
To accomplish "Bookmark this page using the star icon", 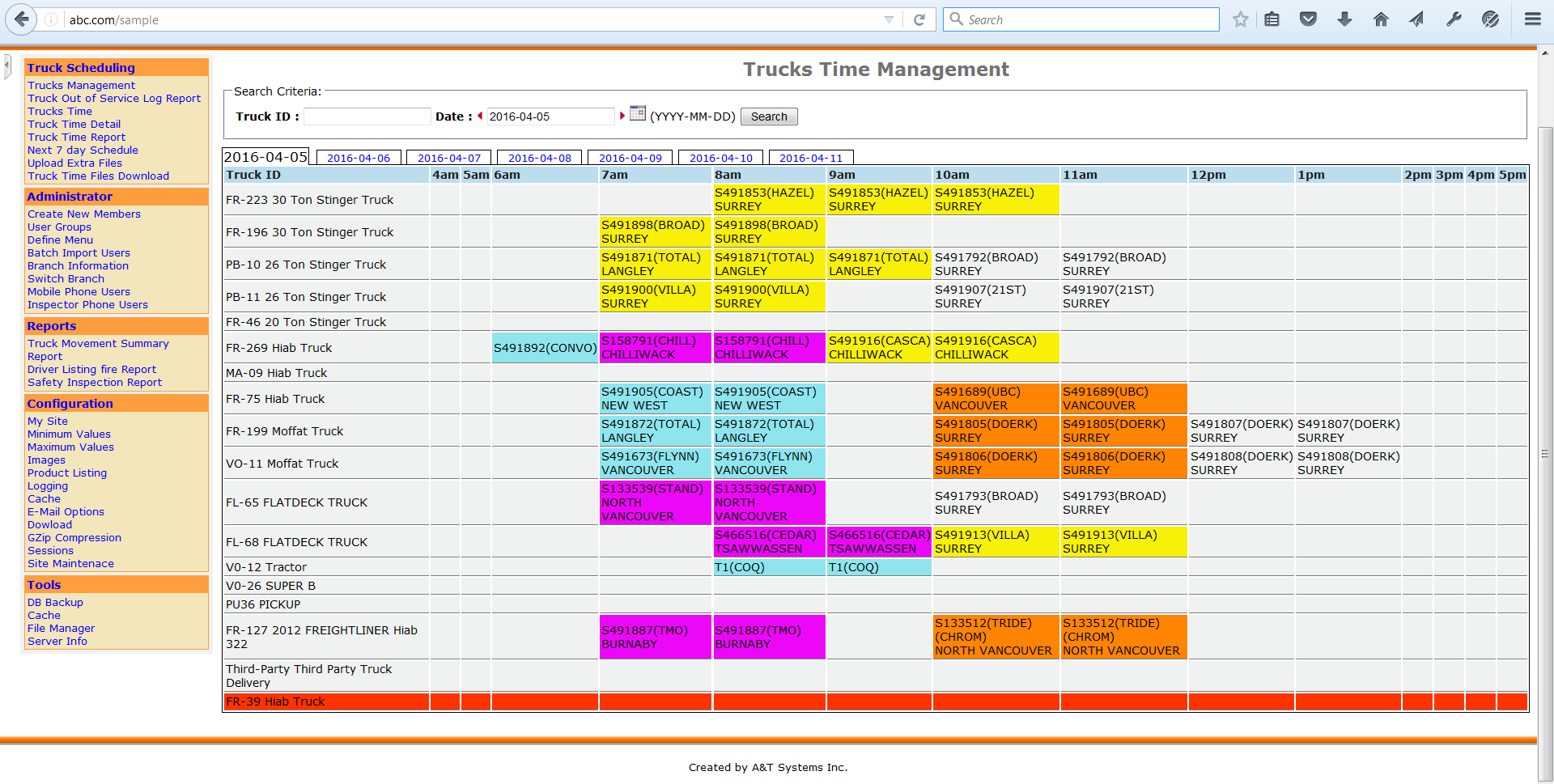I will click(1241, 19).
